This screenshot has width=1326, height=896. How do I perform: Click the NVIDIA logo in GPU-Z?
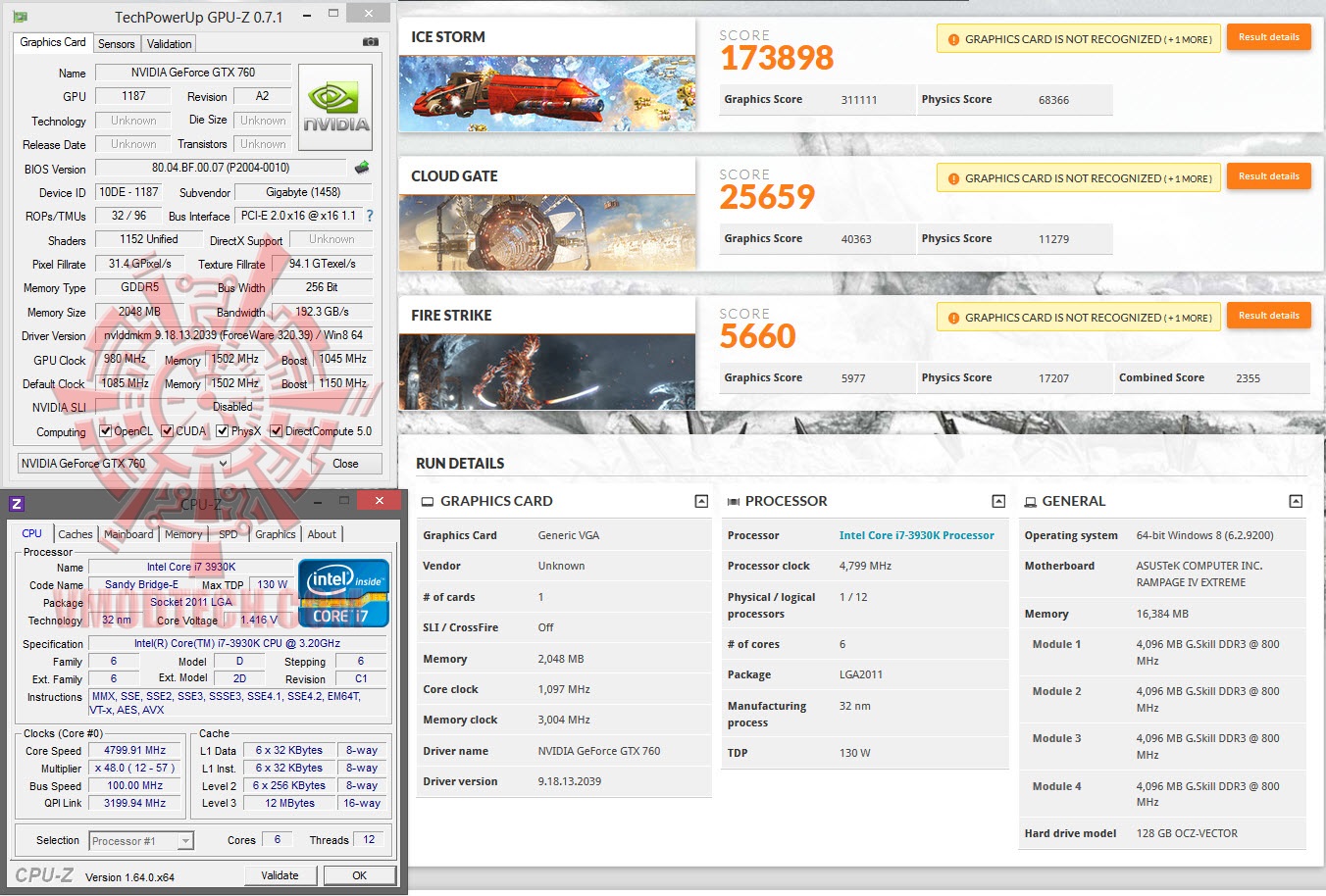336,107
